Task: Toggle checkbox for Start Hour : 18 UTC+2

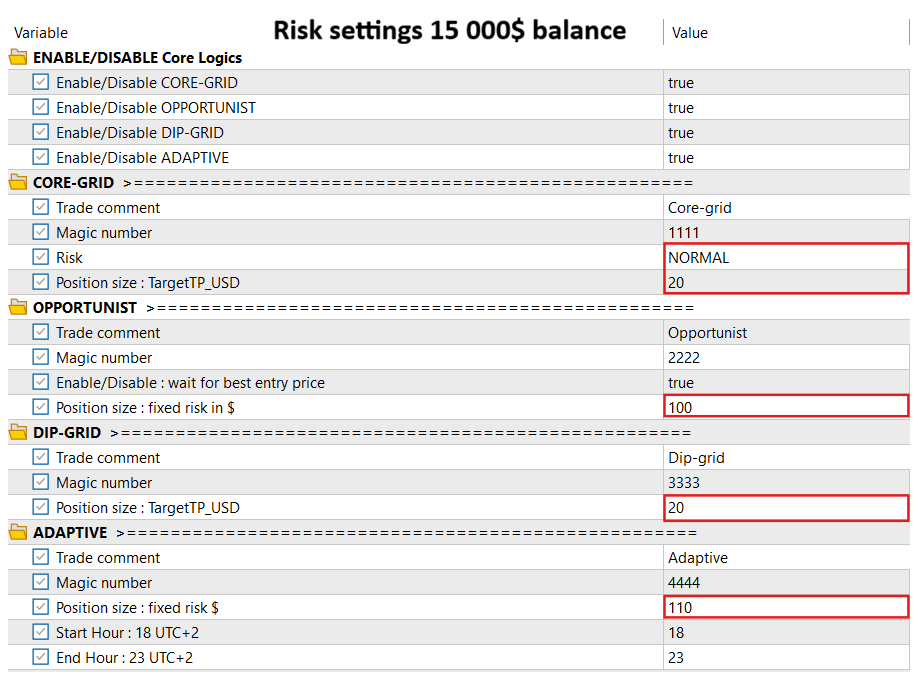Action: coord(41,632)
